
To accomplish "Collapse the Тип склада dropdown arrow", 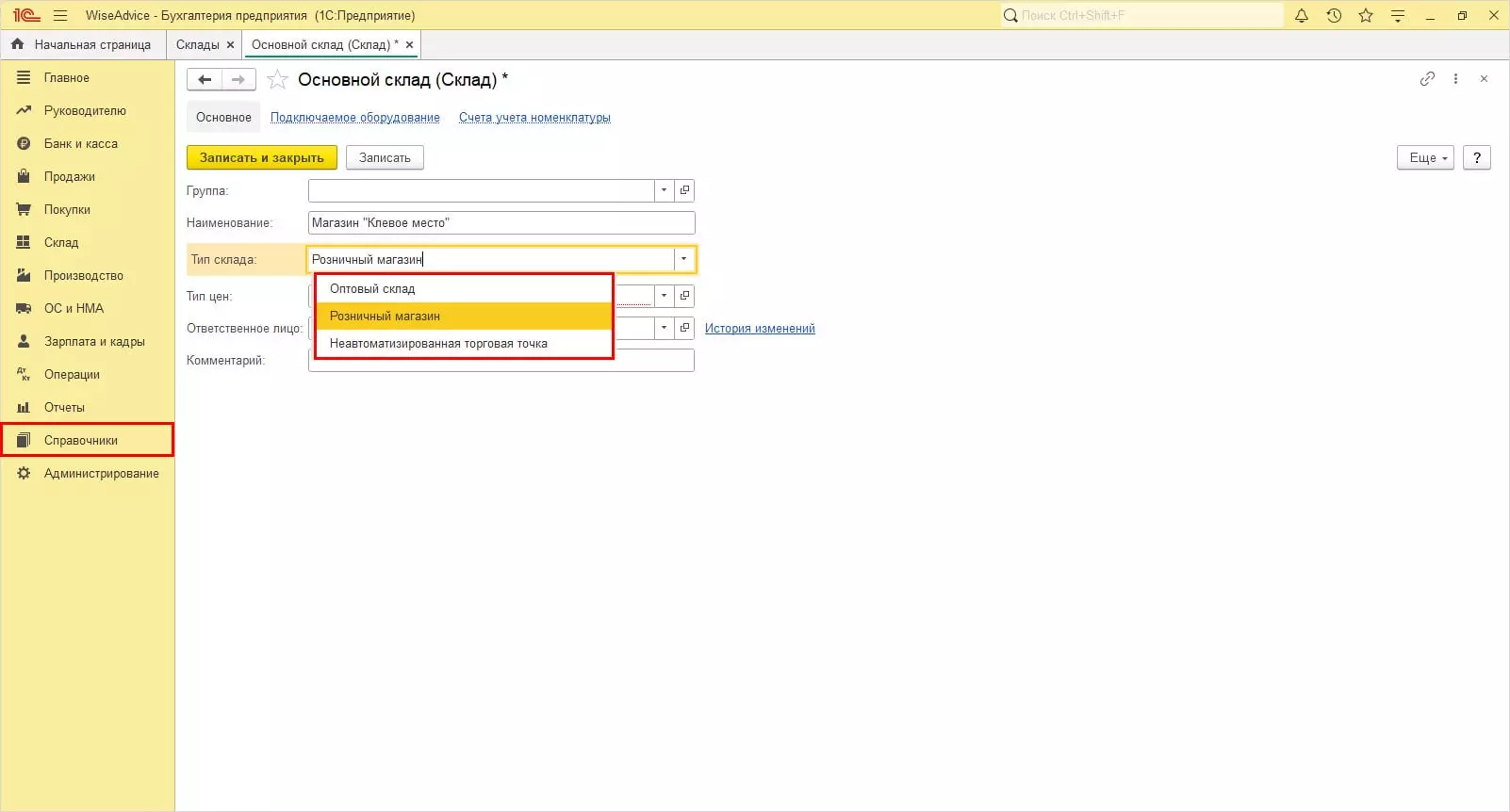I will [x=684, y=259].
